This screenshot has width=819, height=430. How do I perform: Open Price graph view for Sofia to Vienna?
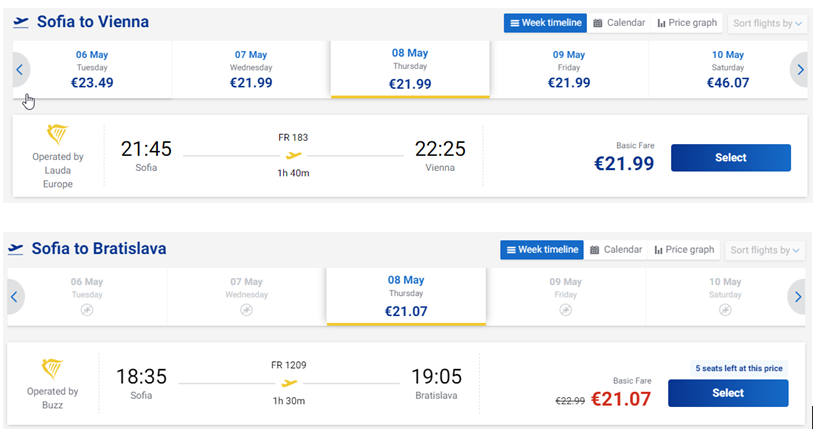[687, 23]
